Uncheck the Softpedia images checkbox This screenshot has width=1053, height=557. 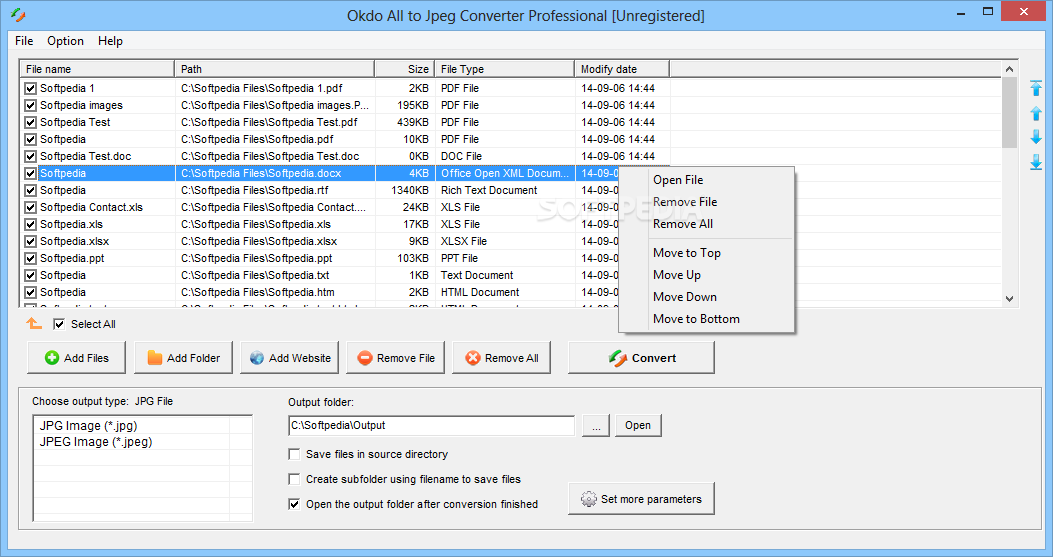(x=30, y=105)
